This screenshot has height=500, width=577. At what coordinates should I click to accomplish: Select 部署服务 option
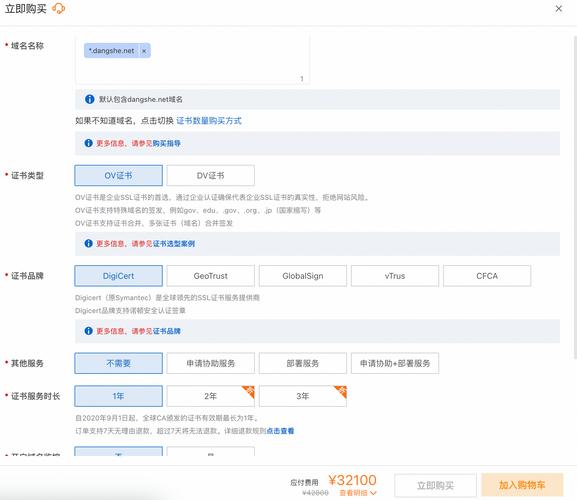point(303,364)
